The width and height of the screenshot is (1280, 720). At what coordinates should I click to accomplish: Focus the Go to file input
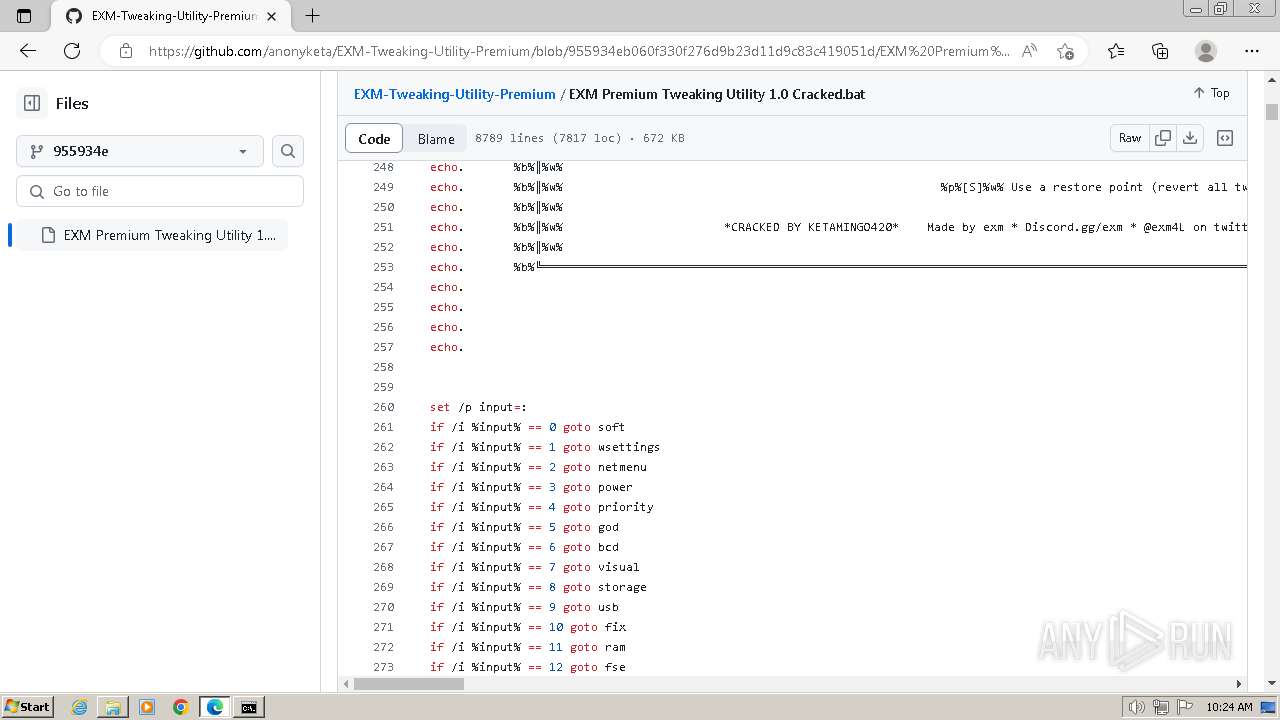click(x=160, y=191)
